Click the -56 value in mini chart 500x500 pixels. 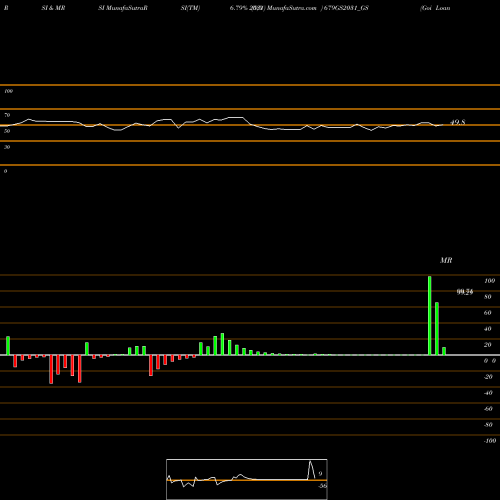click(322, 486)
